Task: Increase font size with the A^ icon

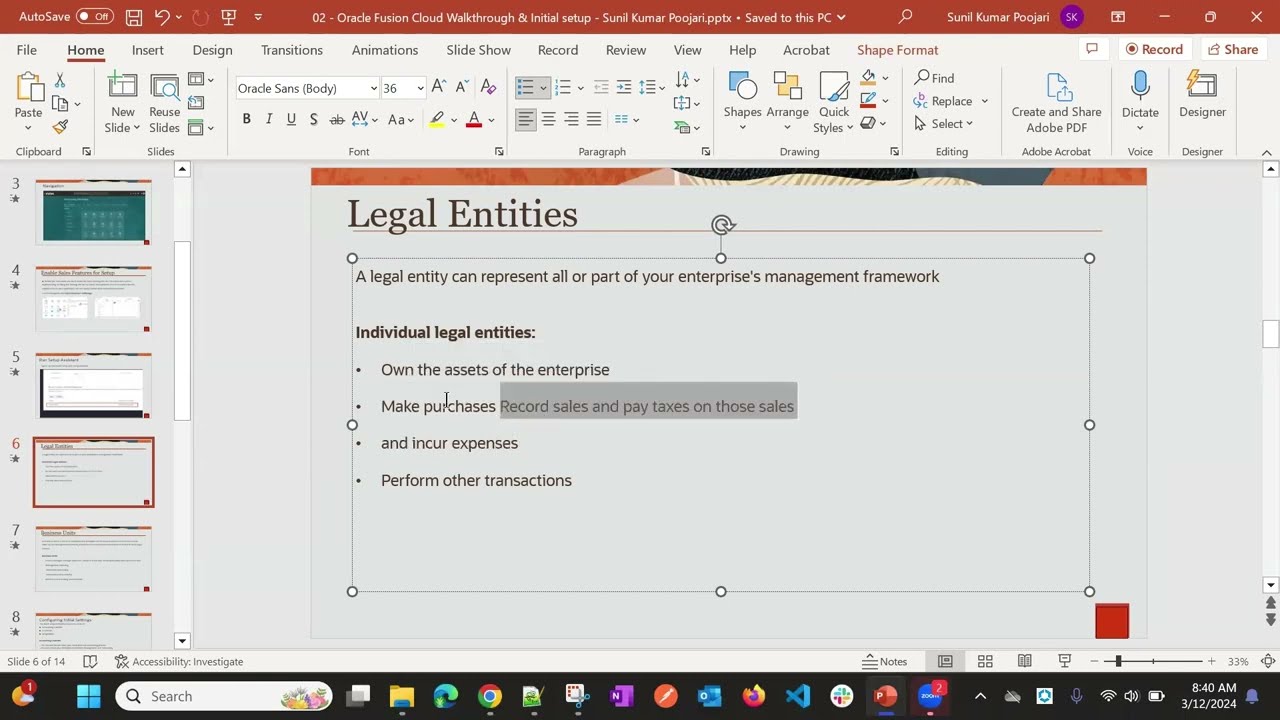Action: tap(439, 88)
